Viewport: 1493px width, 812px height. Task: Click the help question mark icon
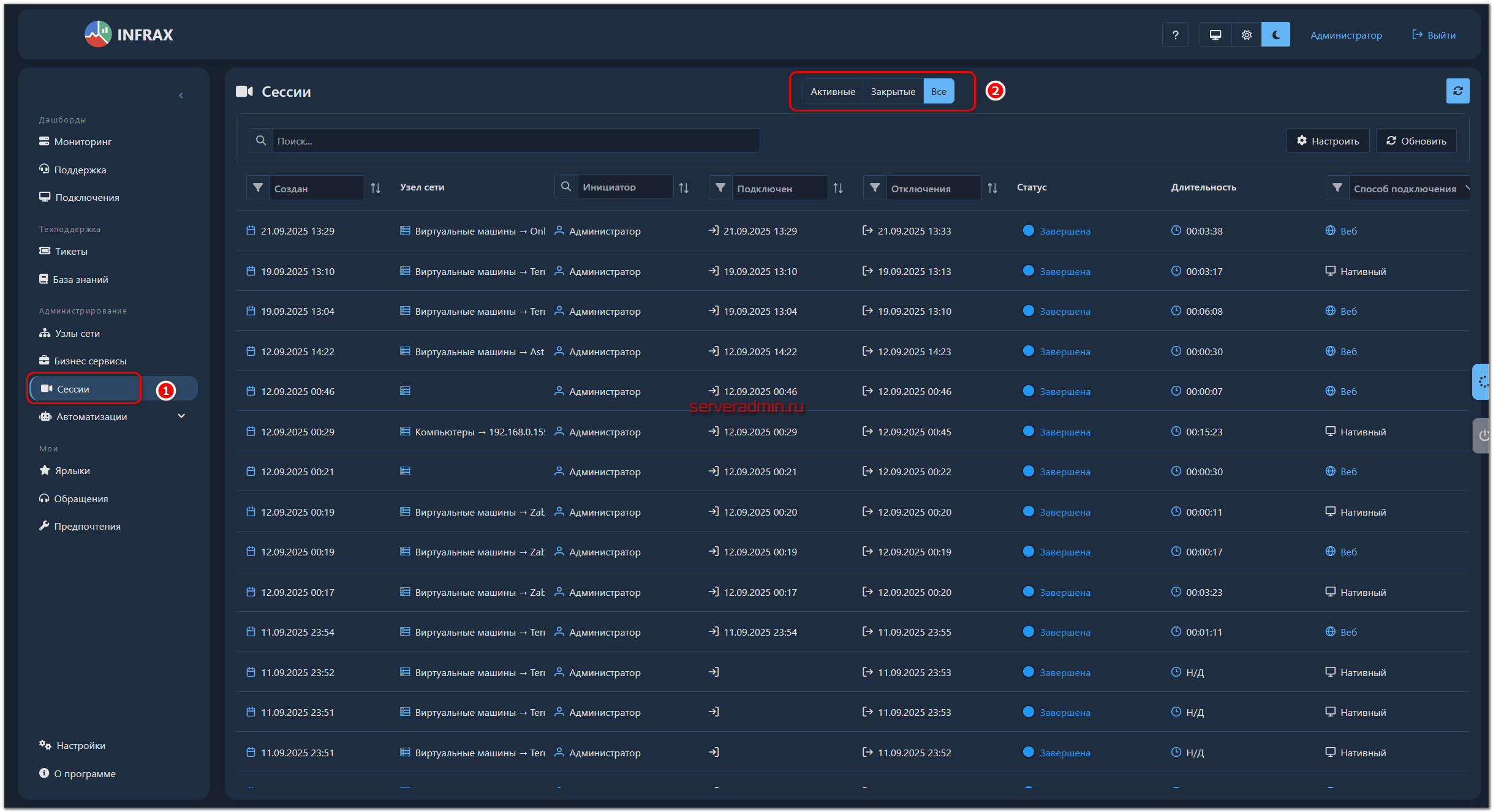point(1174,35)
